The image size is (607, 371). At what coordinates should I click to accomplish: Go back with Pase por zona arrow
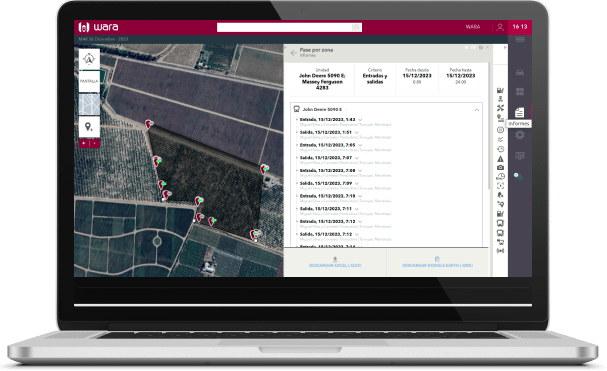[x=293, y=53]
